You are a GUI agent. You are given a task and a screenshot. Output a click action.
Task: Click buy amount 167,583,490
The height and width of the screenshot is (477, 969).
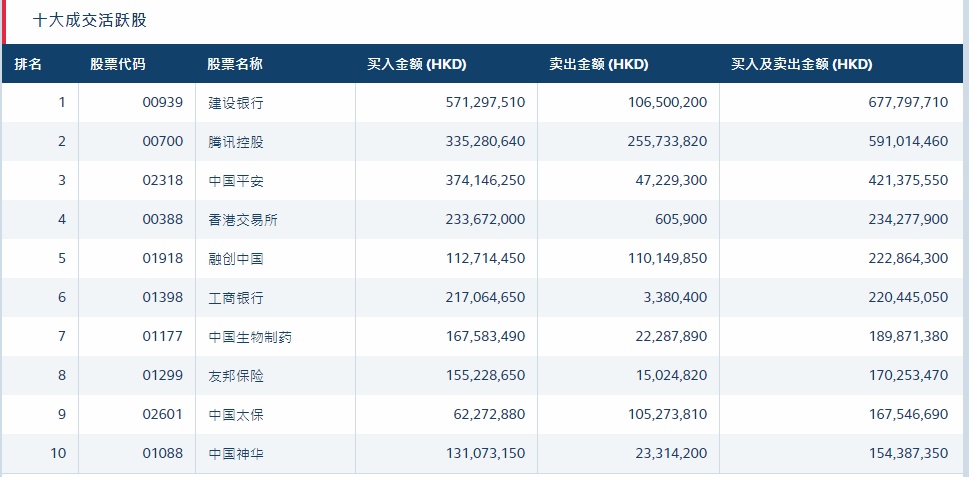485,336
